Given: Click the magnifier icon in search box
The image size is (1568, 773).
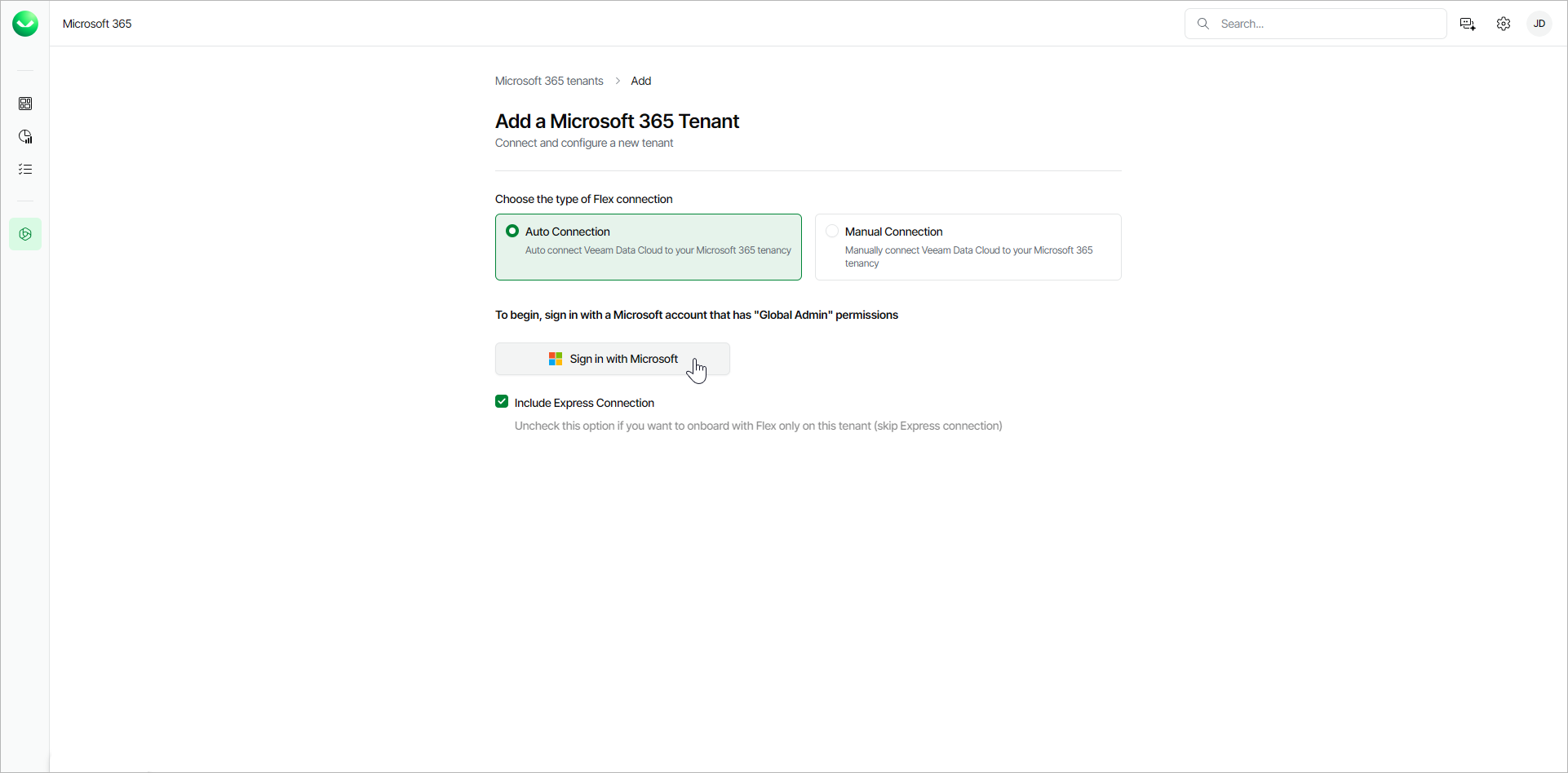Looking at the screenshot, I should pyautogui.click(x=1203, y=24).
